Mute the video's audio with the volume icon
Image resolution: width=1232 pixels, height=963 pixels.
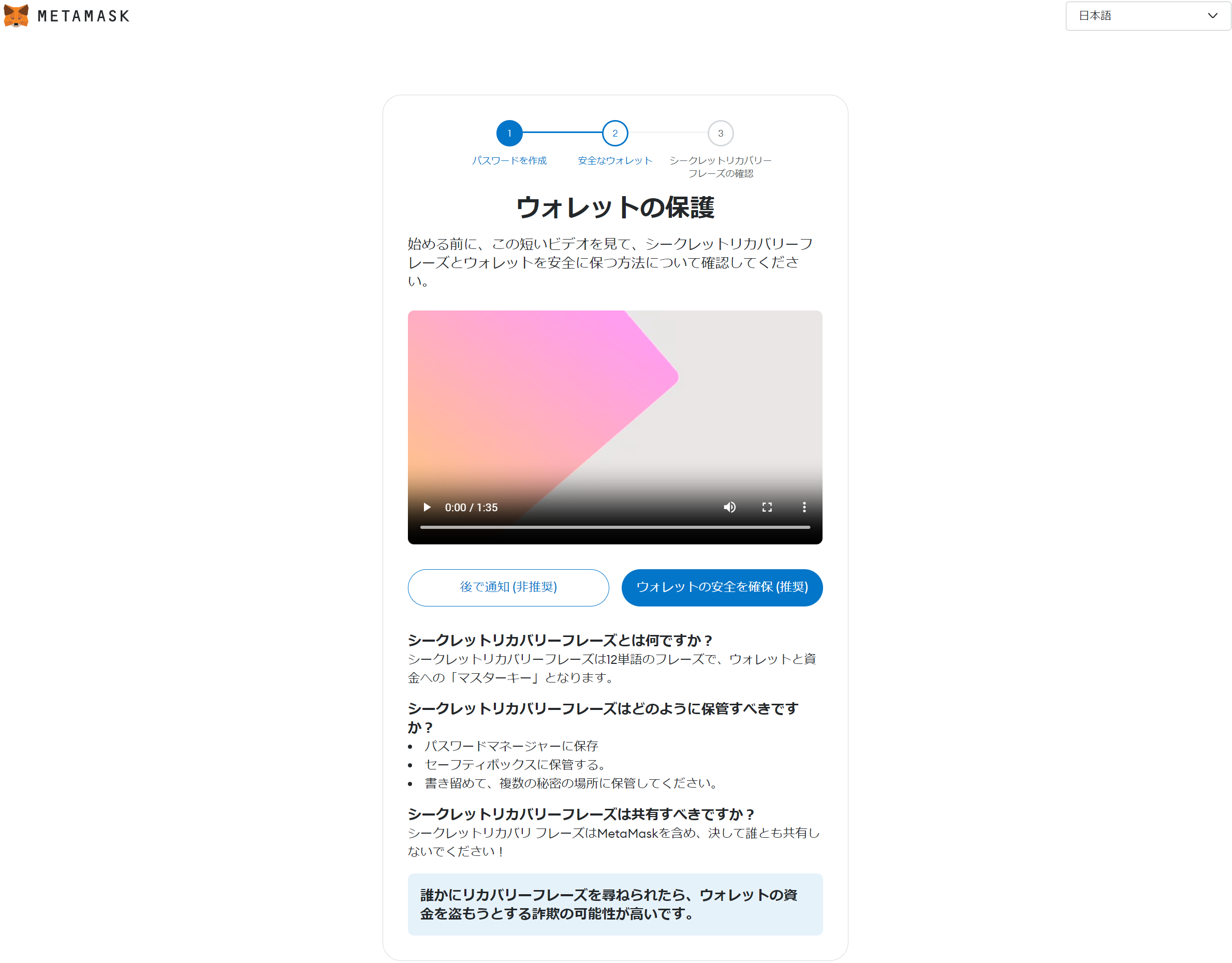(x=729, y=507)
